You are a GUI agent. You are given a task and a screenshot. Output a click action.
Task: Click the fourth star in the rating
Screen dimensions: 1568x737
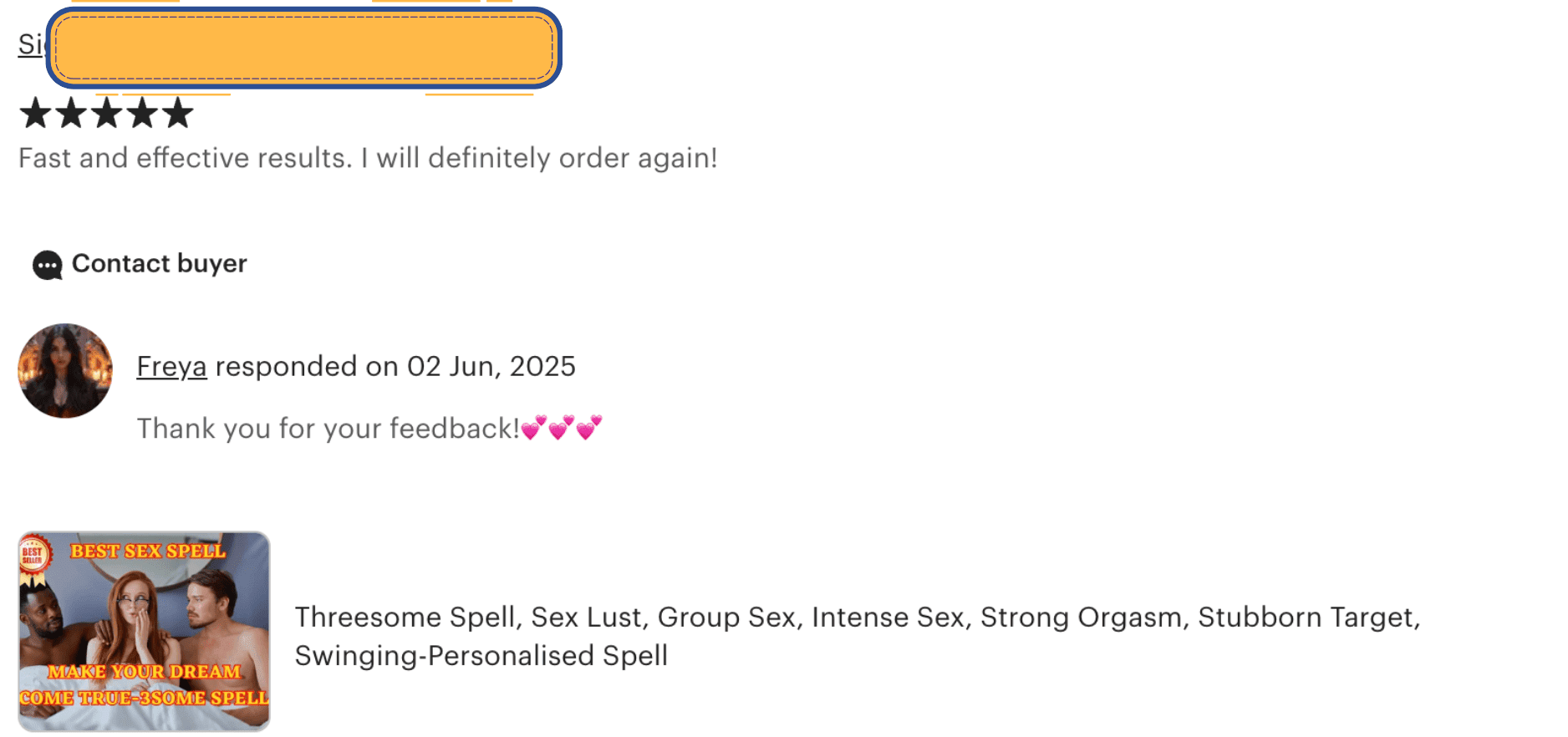[142, 113]
